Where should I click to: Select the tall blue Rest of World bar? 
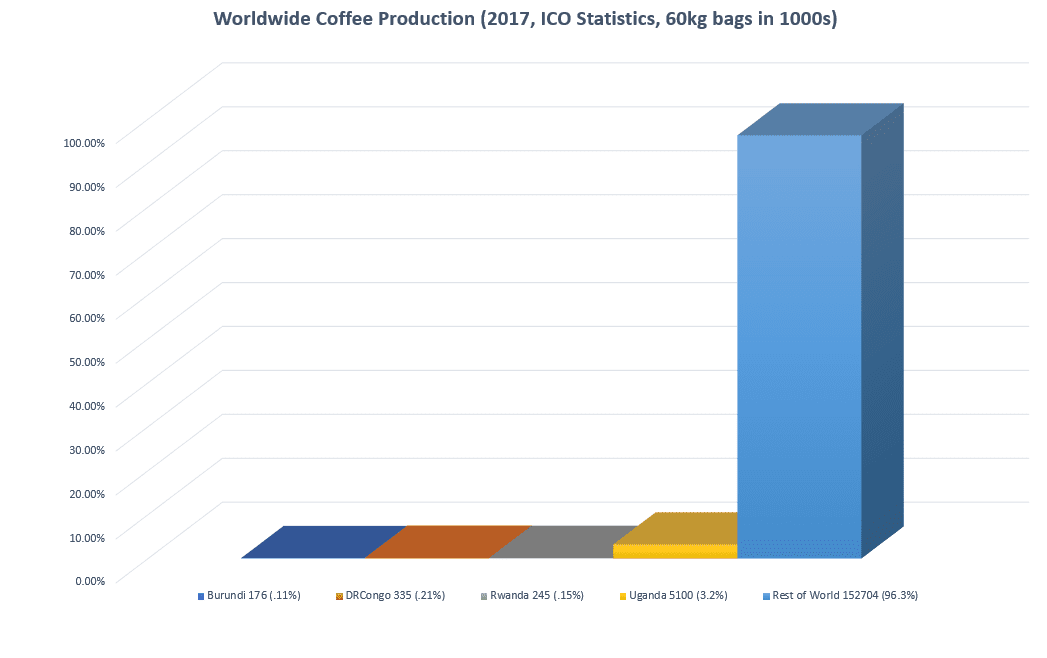799,340
